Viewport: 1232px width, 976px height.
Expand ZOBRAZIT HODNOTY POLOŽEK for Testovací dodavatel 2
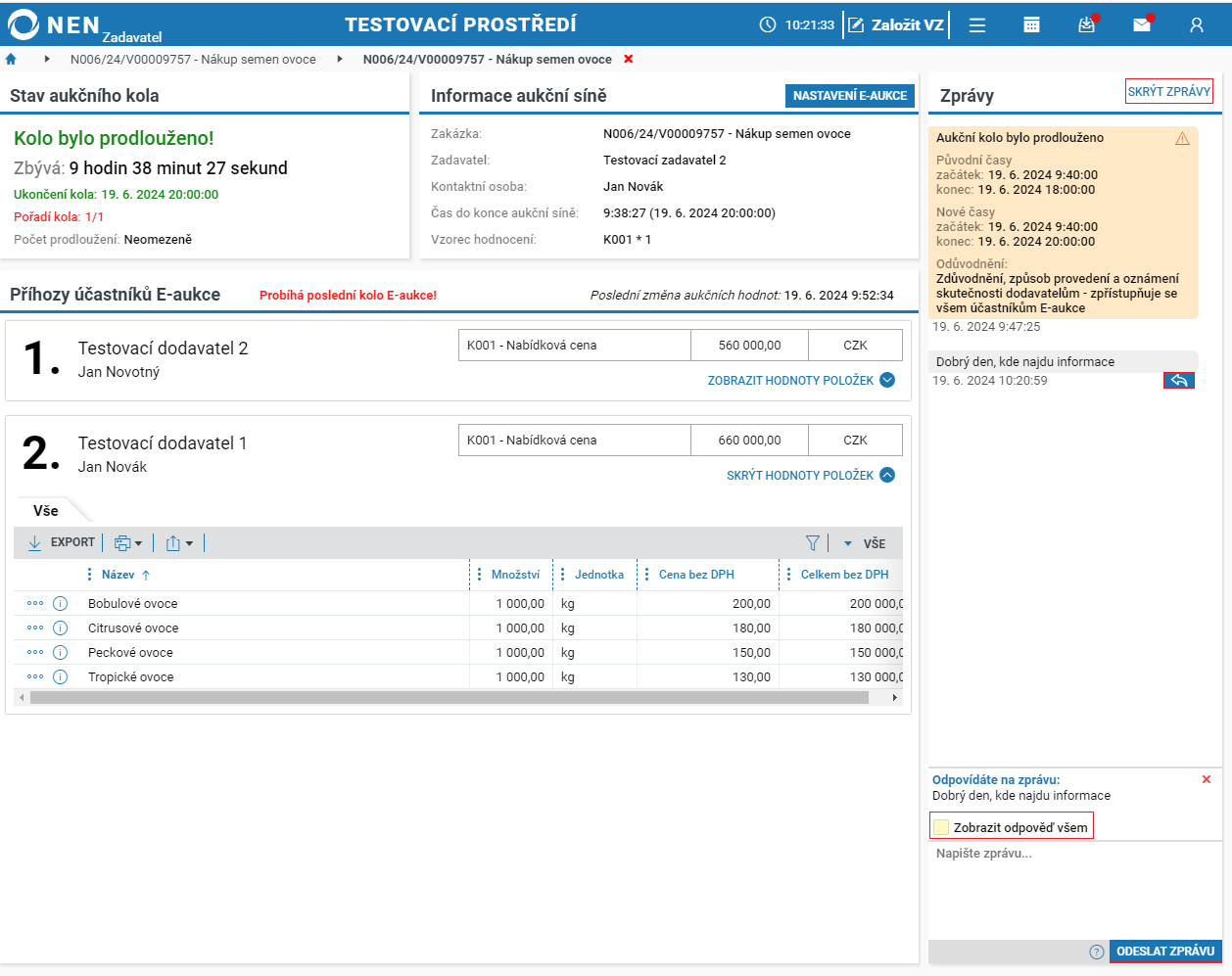coord(801,380)
